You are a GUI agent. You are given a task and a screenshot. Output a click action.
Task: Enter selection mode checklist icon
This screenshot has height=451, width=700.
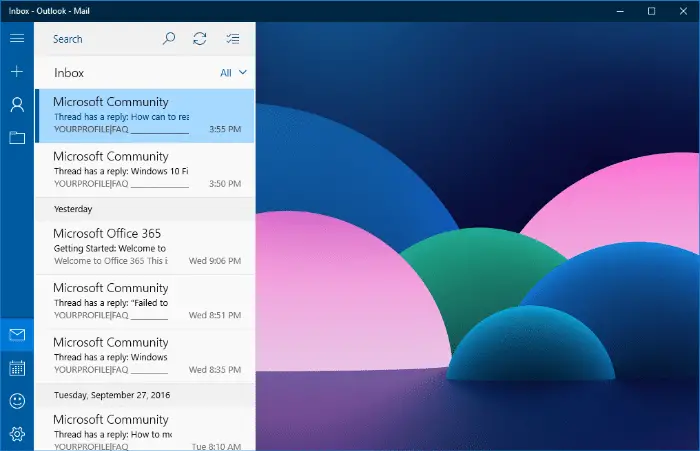[233, 39]
